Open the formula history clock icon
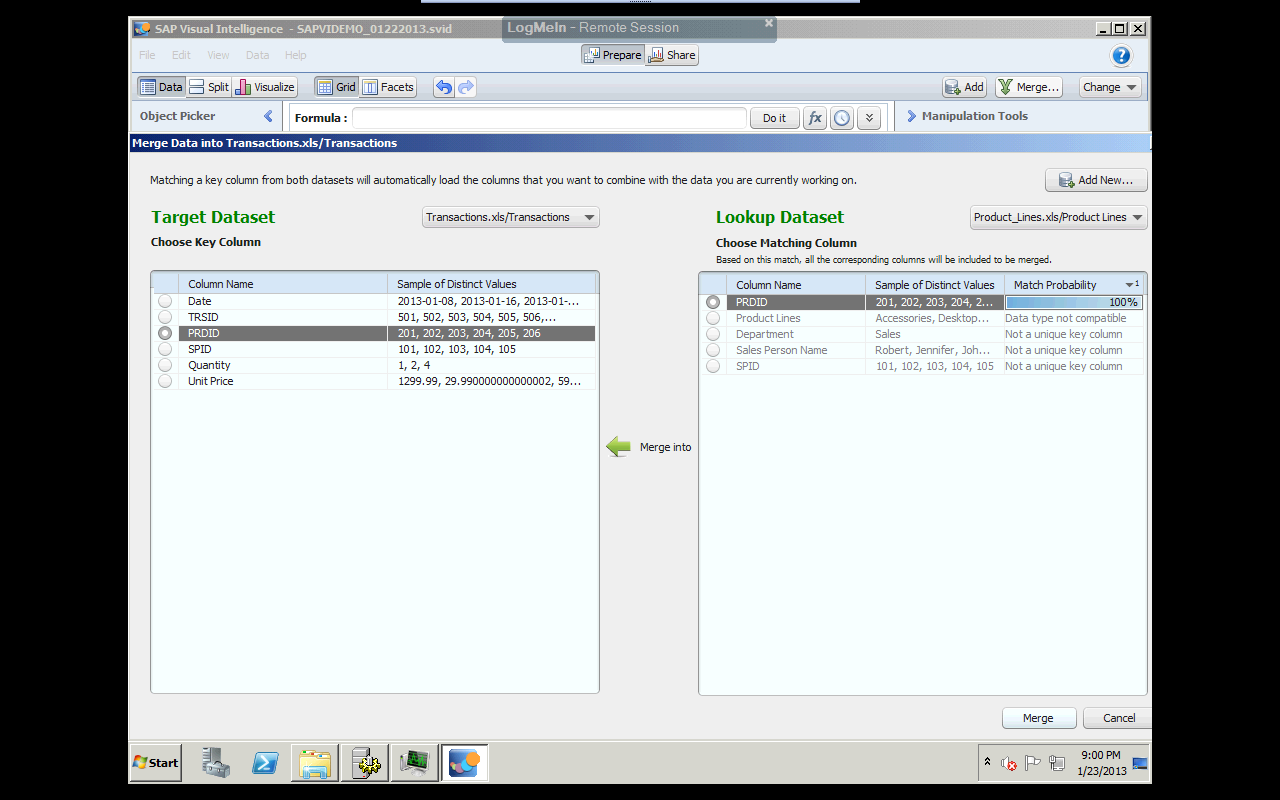Viewport: 1280px width, 800px height. click(x=842, y=118)
